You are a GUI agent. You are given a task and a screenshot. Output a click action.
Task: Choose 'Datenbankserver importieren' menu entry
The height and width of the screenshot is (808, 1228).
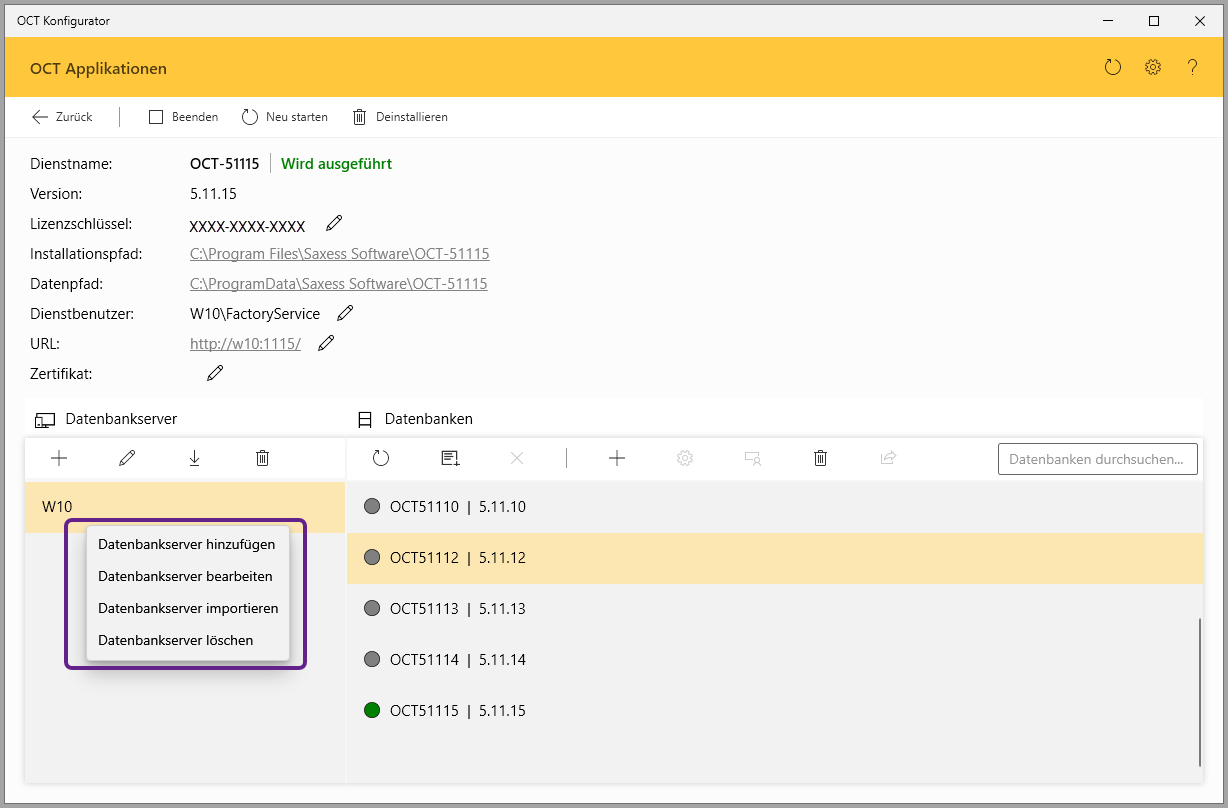tap(188, 608)
